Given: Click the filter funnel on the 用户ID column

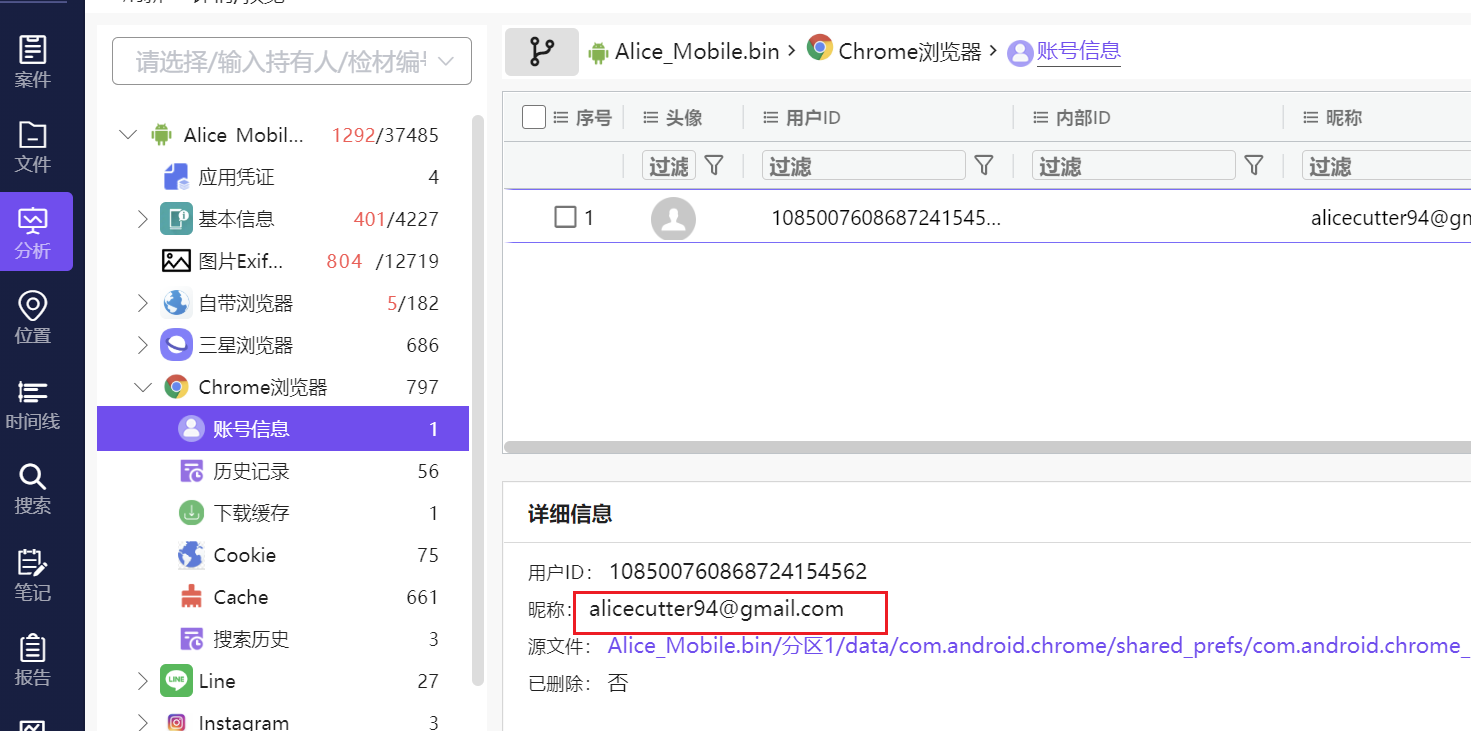Looking at the screenshot, I should [984, 166].
